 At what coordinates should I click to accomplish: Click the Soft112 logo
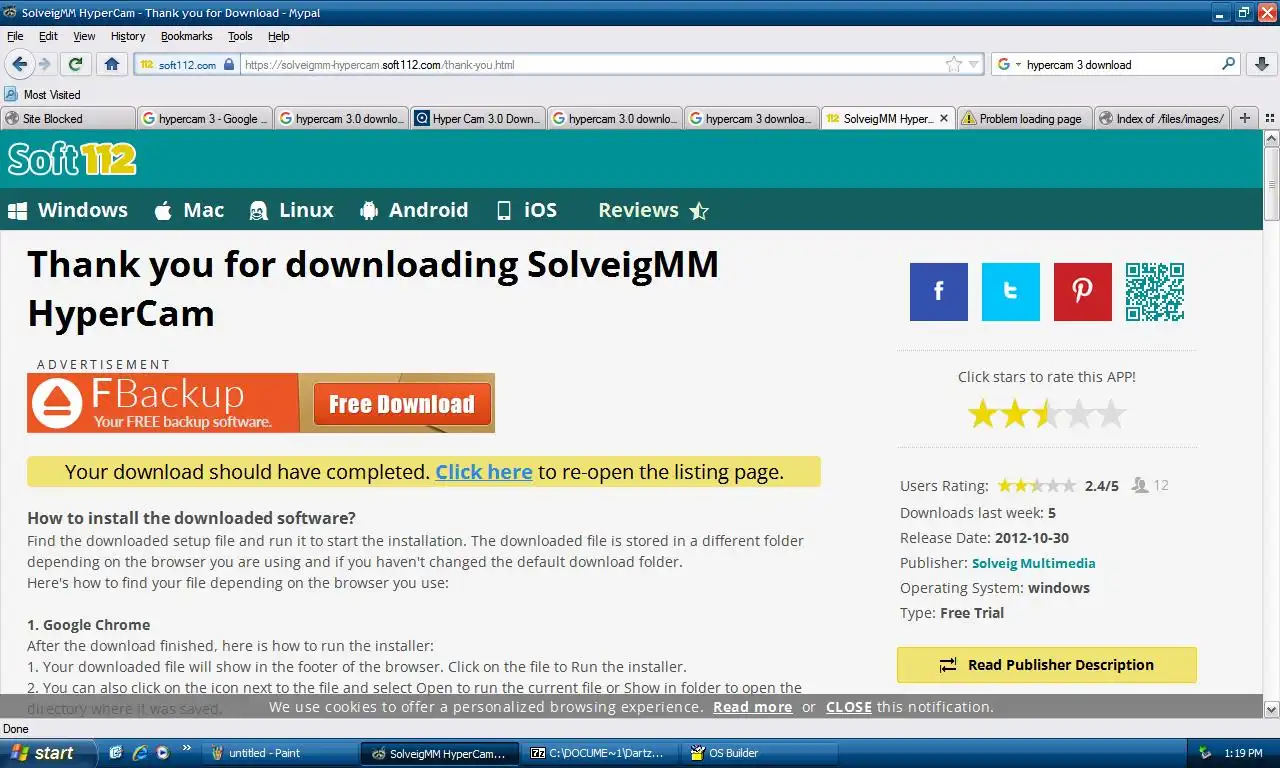[x=72, y=159]
